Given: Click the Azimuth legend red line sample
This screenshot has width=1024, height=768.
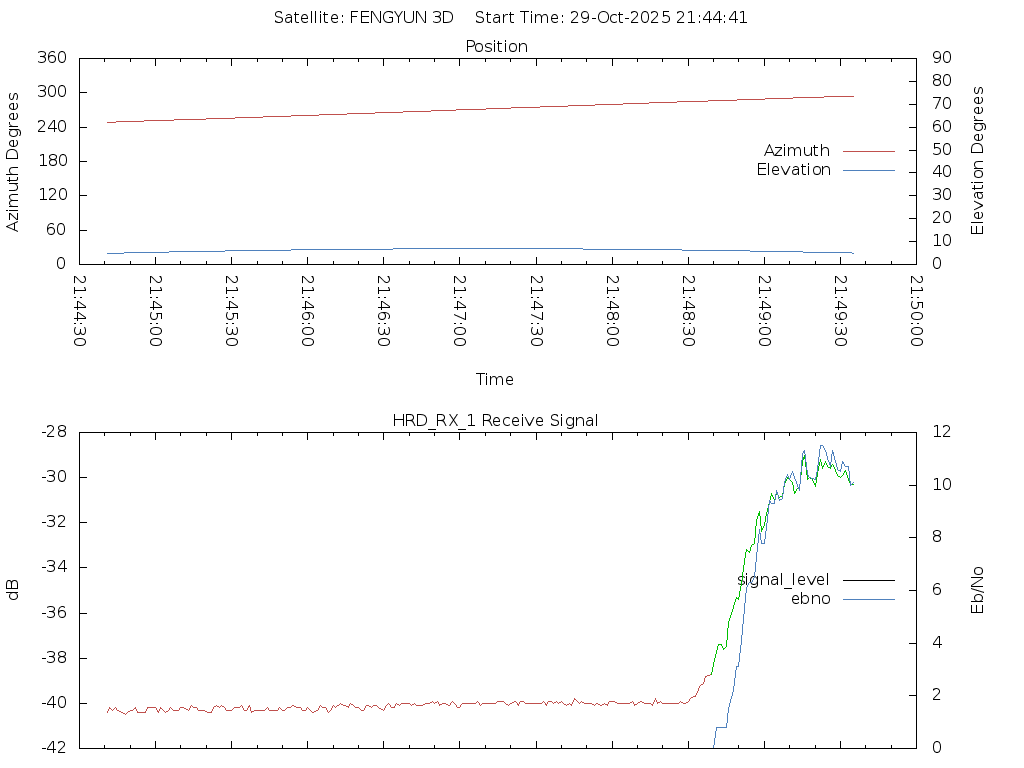Looking at the screenshot, I should coord(868,151).
